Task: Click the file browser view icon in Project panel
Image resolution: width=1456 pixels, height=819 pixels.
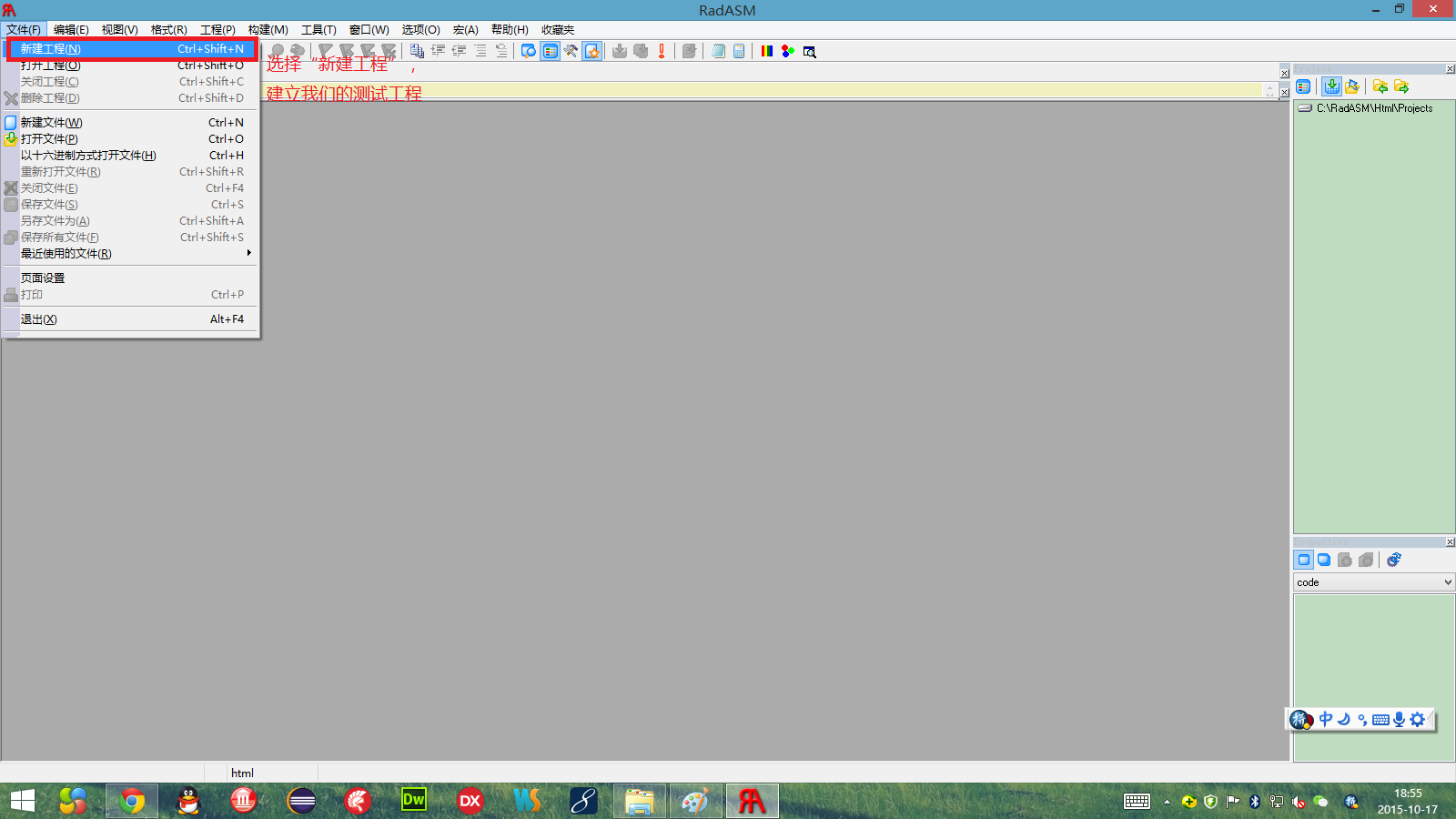Action: point(1303,86)
